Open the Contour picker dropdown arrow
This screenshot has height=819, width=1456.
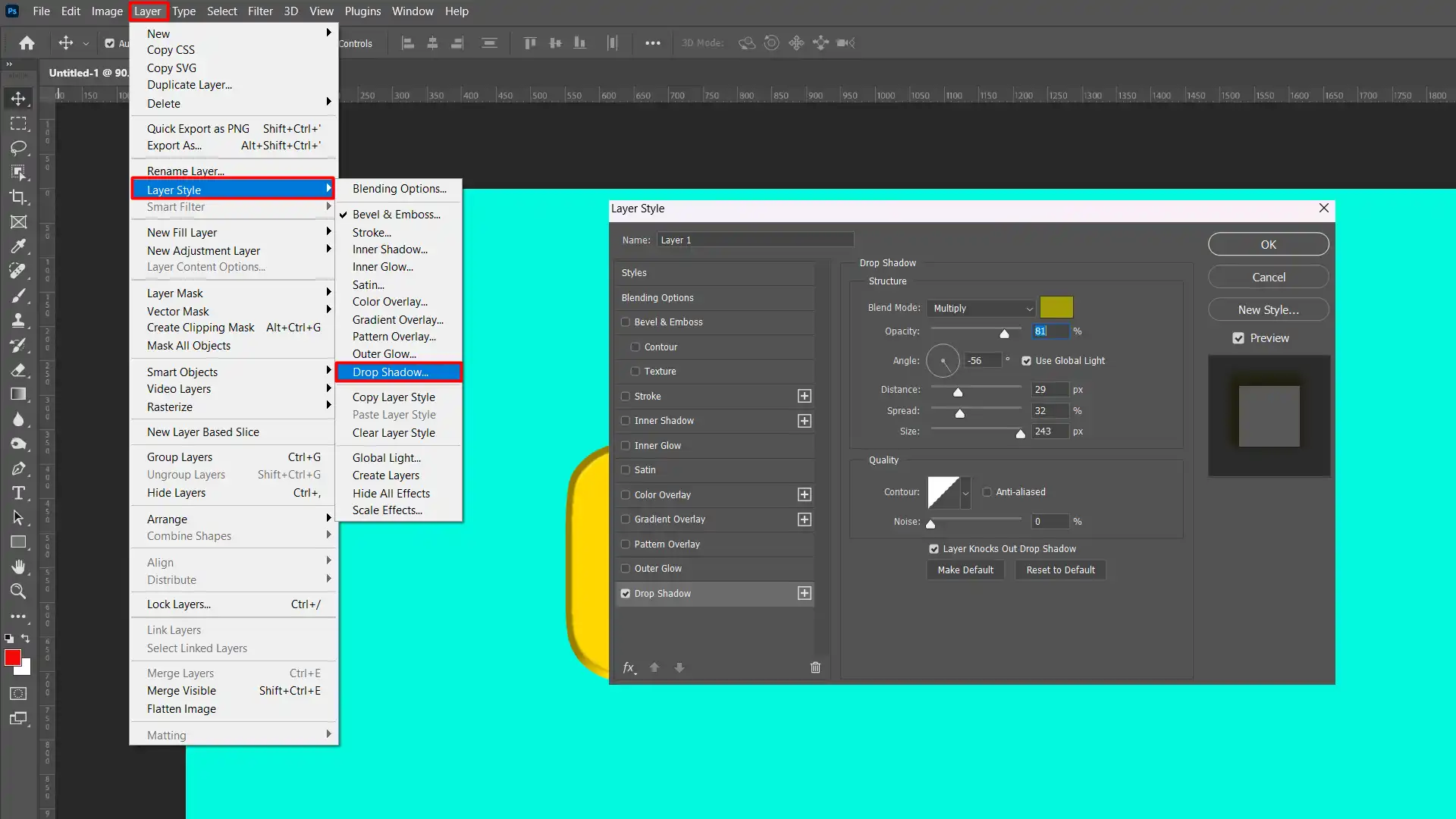click(x=965, y=493)
